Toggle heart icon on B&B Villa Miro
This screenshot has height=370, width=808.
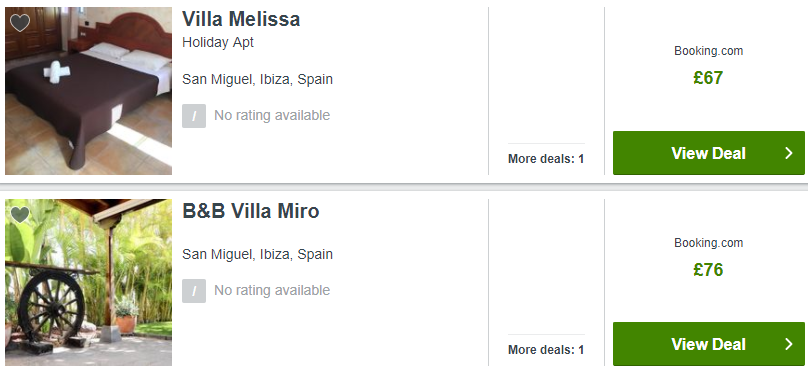[20, 214]
